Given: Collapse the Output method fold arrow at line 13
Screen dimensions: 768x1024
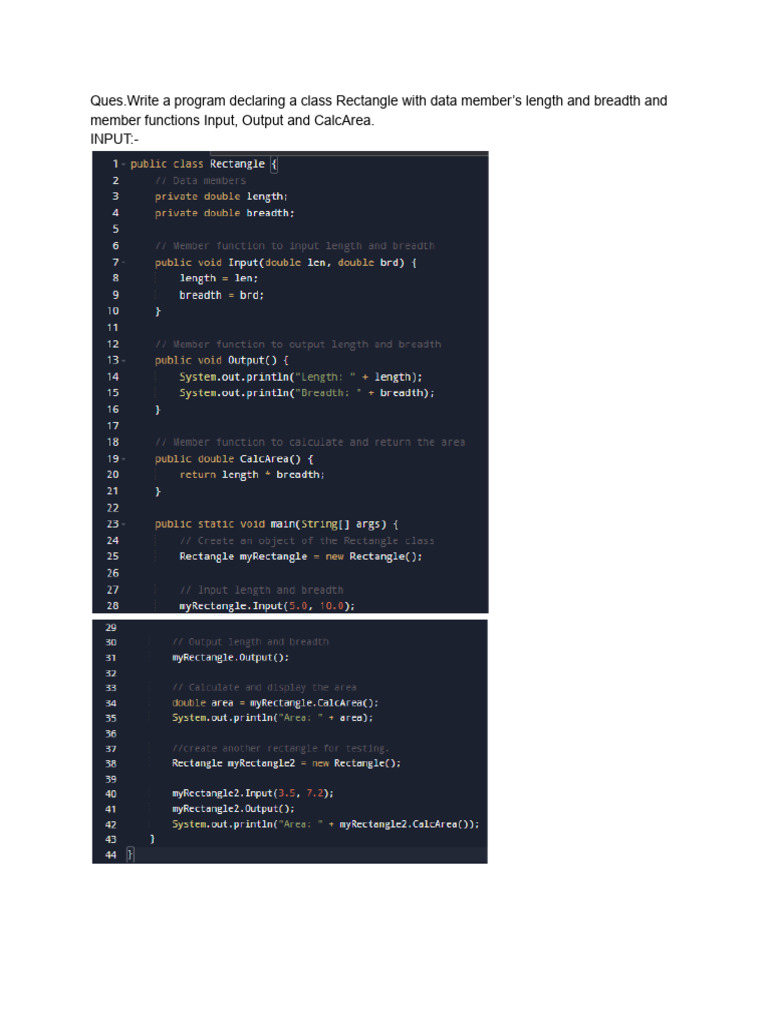Looking at the screenshot, I should click(x=123, y=360).
